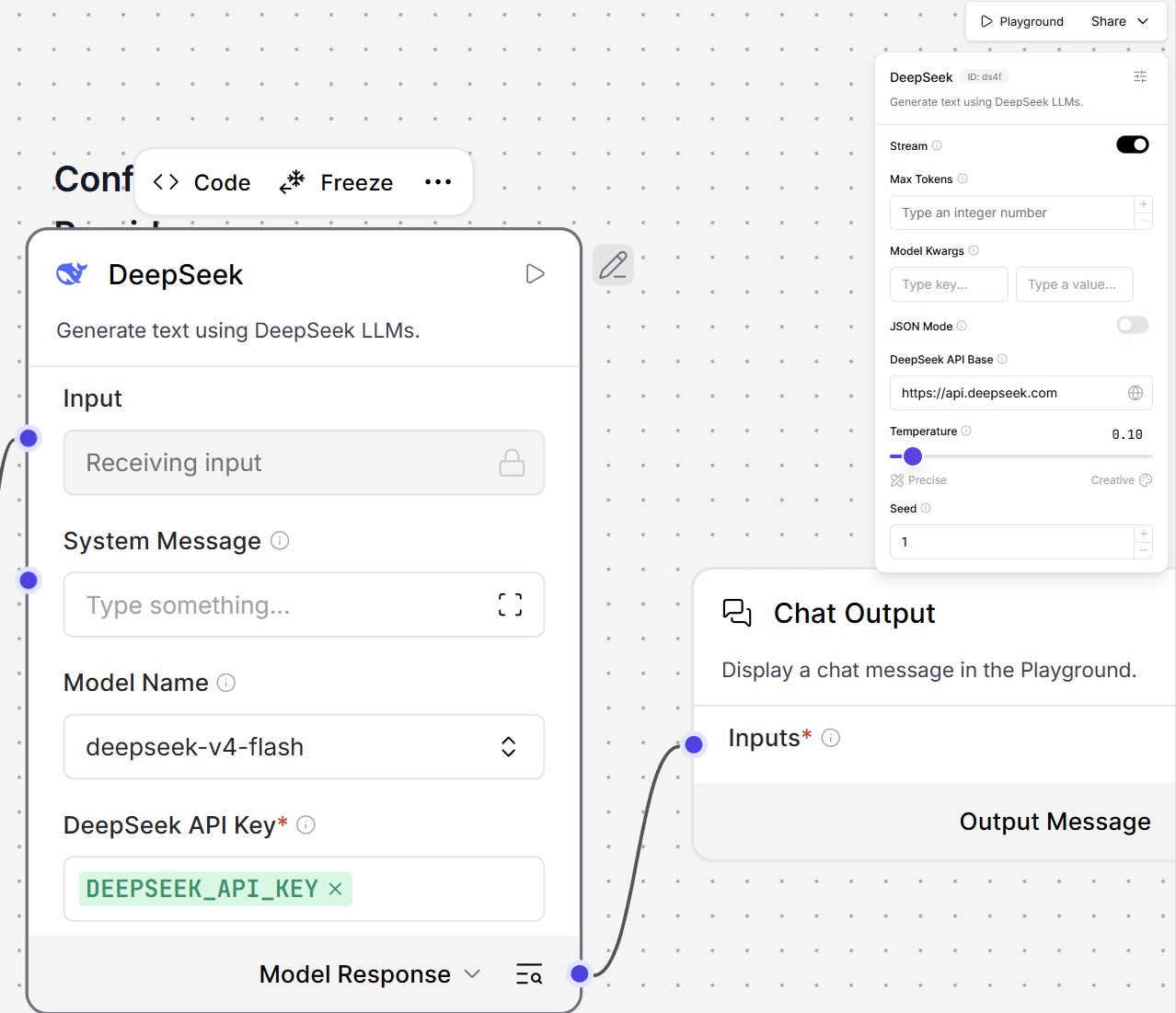The width and height of the screenshot is (1176, 1013).
Task: Remove the DEEPSEEK_API_KEY variable with x
Action: [335, 889]
